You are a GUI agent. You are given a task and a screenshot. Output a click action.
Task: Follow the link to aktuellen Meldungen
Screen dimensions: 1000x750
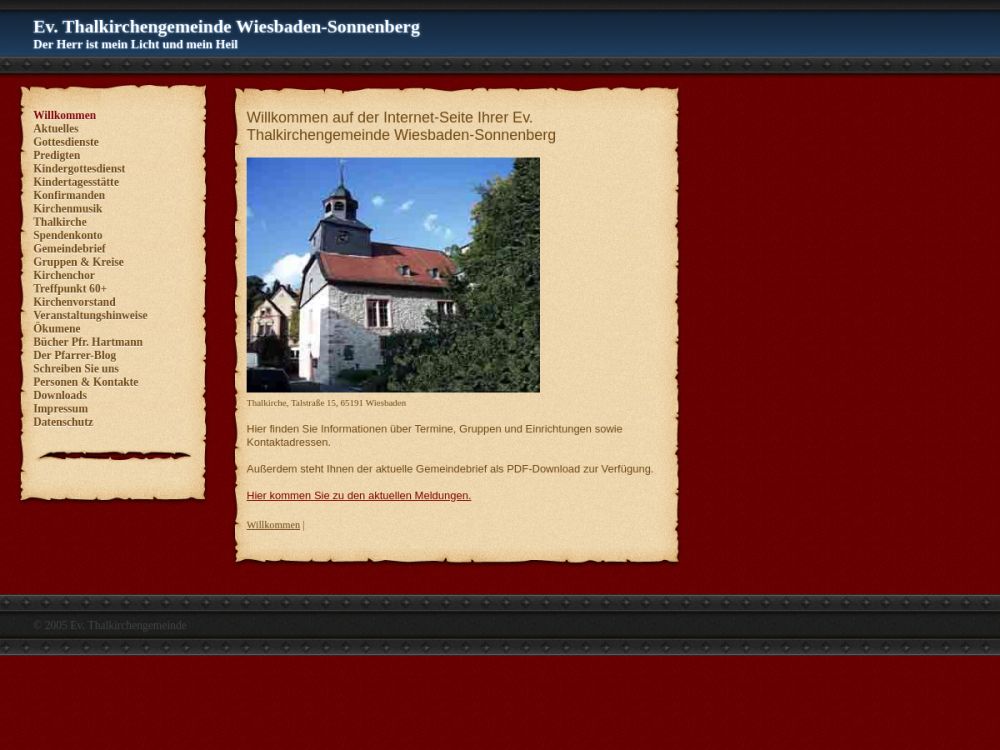(x=358, y=495)
